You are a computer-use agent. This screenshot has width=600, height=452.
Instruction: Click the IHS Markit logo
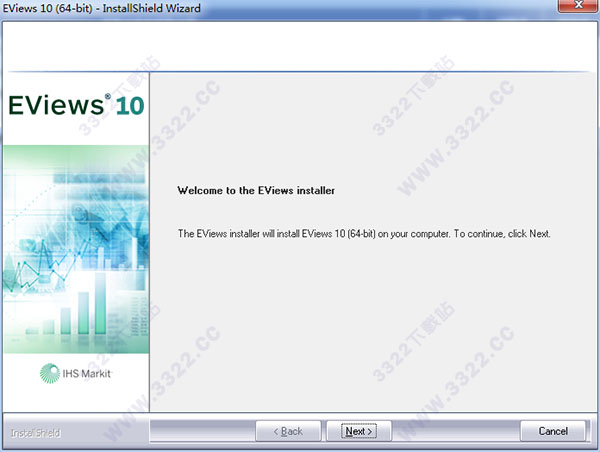point(75,373)
